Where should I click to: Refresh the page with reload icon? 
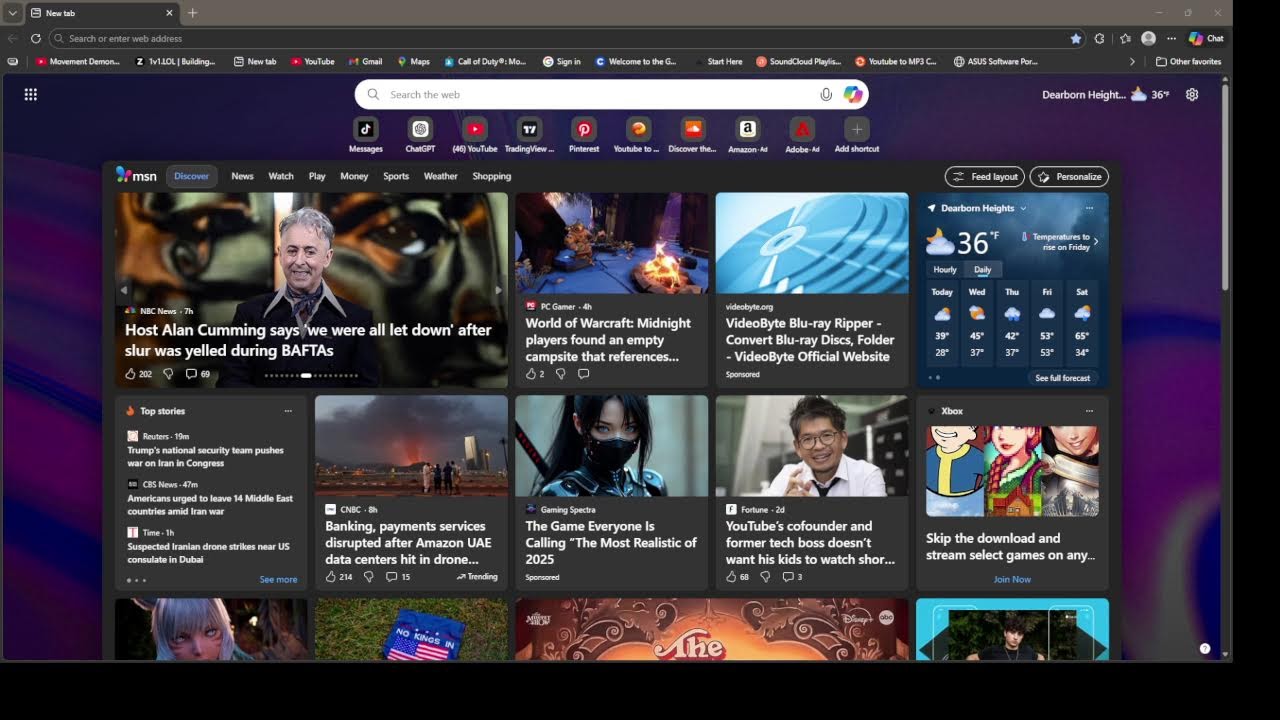coord(35,38)
